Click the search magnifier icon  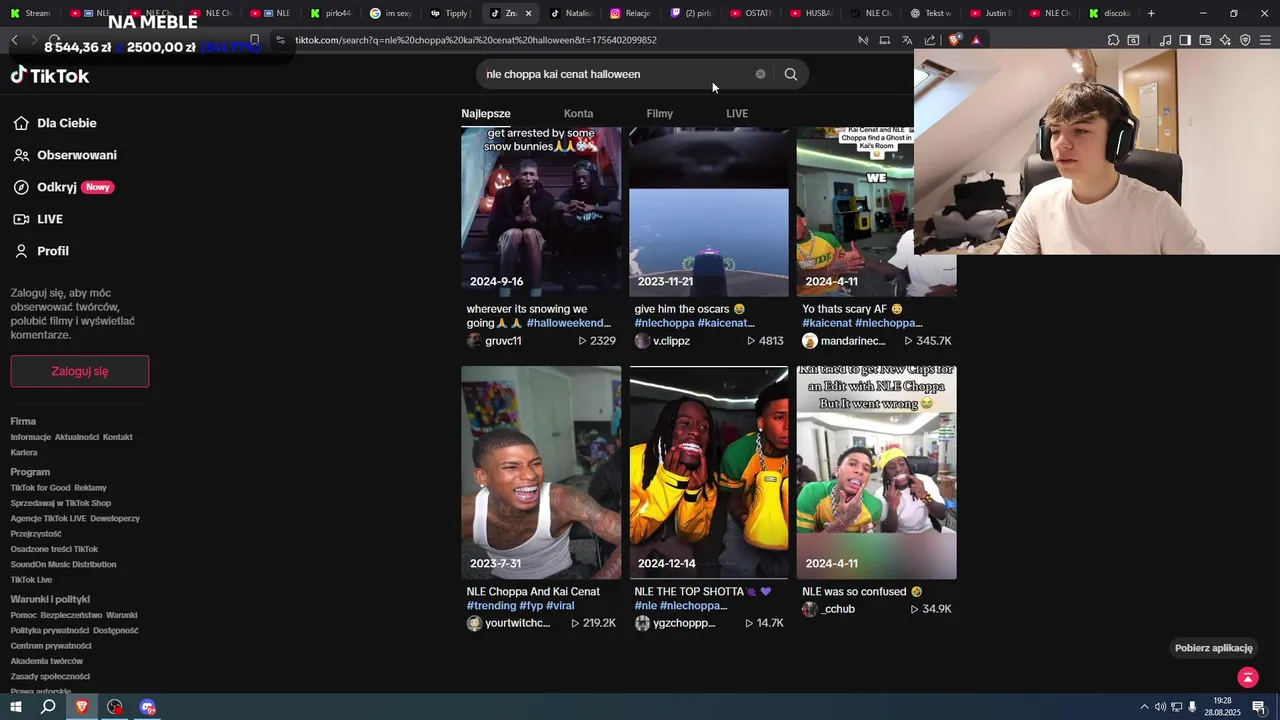[x=791, y=74]
